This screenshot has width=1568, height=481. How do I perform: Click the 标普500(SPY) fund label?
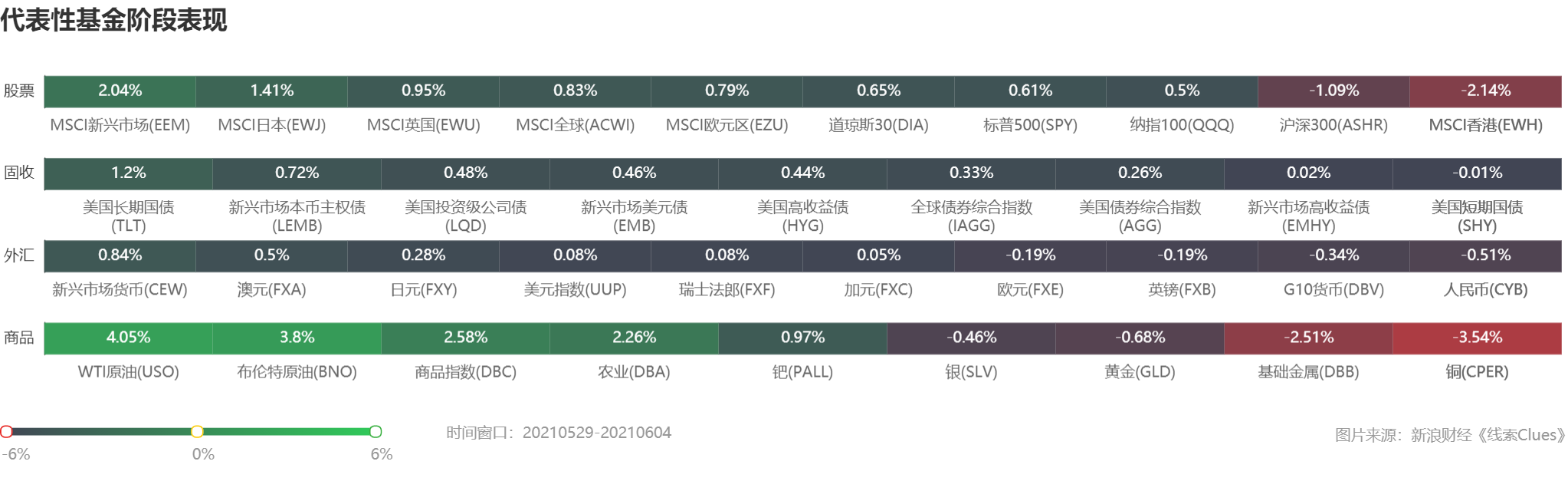tap(1030, 125)
